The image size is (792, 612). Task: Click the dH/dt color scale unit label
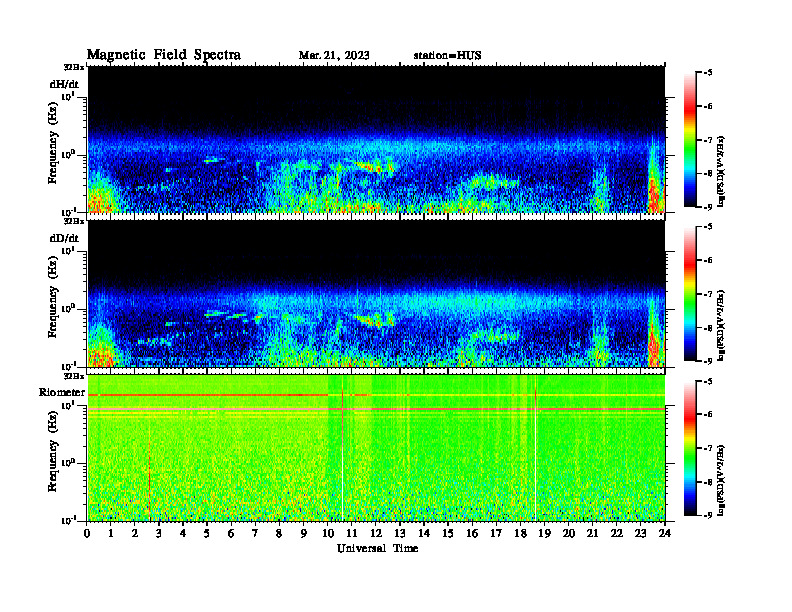tap(721, 171)
